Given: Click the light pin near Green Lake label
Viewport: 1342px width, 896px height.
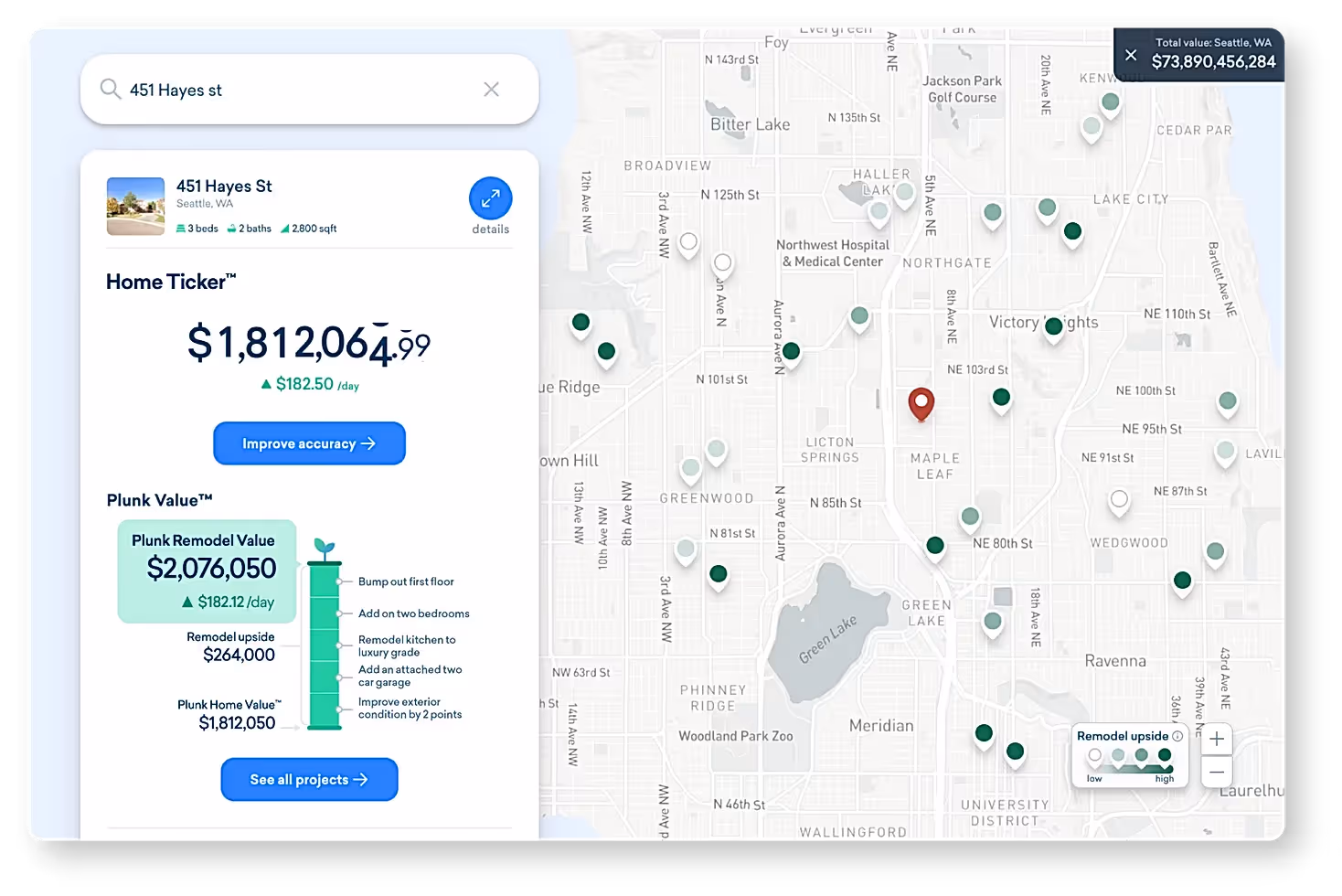Looking at the screenshot, I should click(x=993, y=624).
